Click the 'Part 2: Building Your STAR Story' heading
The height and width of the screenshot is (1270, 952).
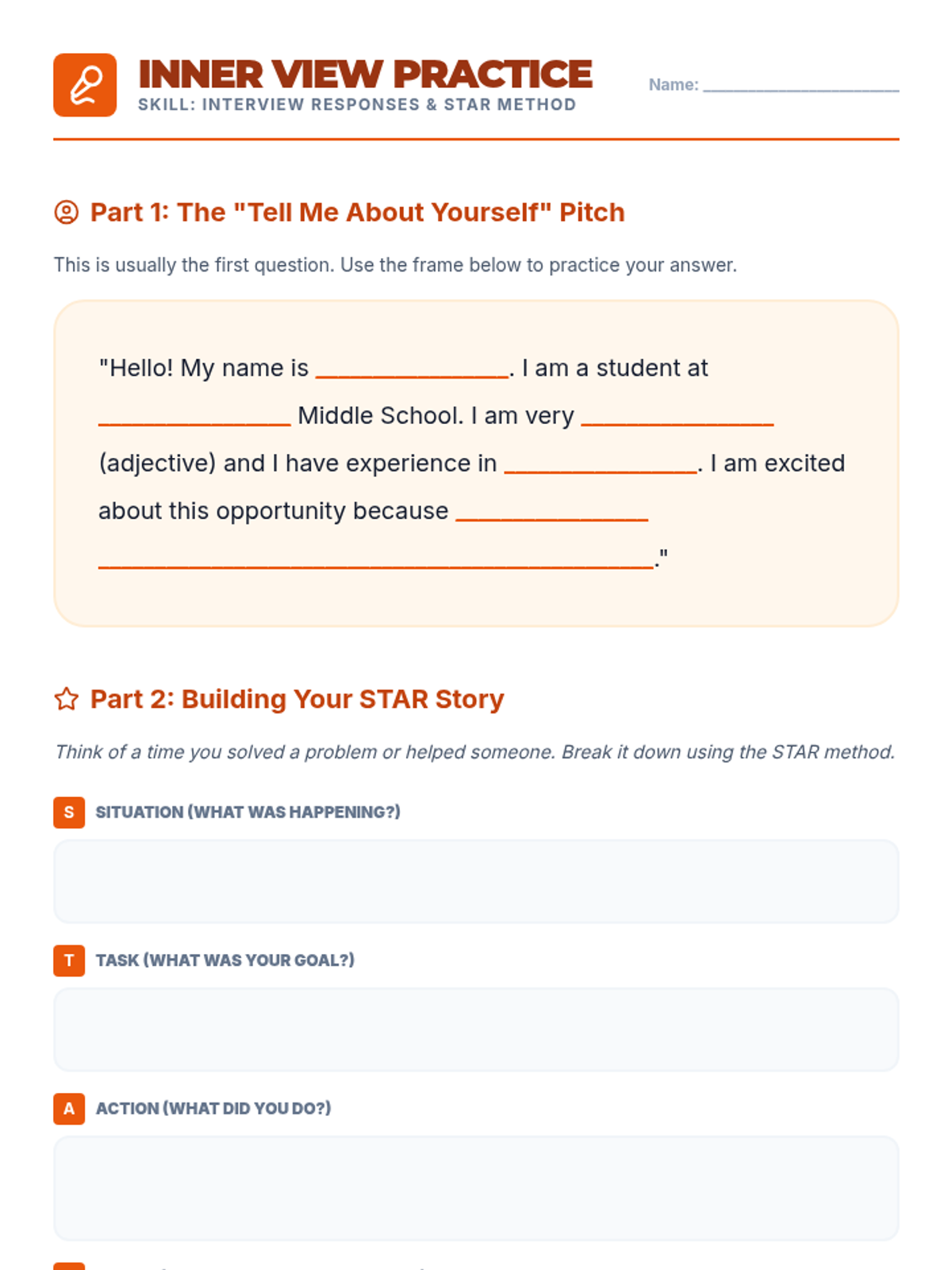click(x=297, y=699)
